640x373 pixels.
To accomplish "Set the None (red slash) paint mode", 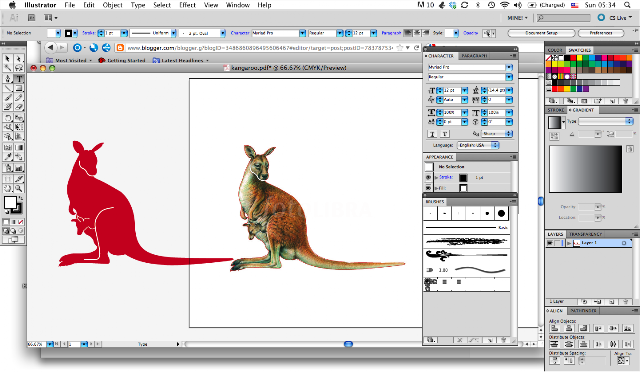I will (20, 222).
